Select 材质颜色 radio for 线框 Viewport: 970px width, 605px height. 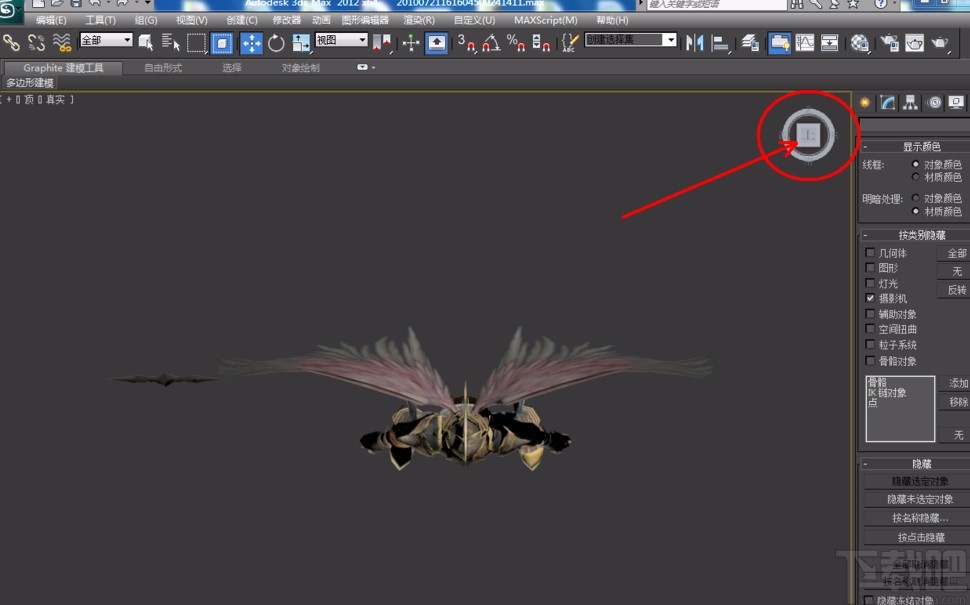(915, 177)
